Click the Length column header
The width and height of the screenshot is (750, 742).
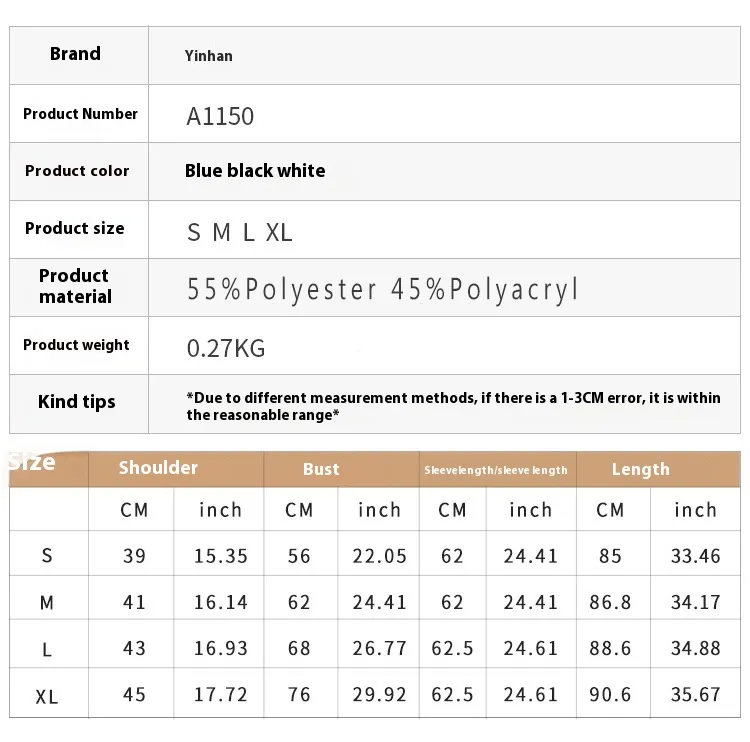tap(640, 469)
